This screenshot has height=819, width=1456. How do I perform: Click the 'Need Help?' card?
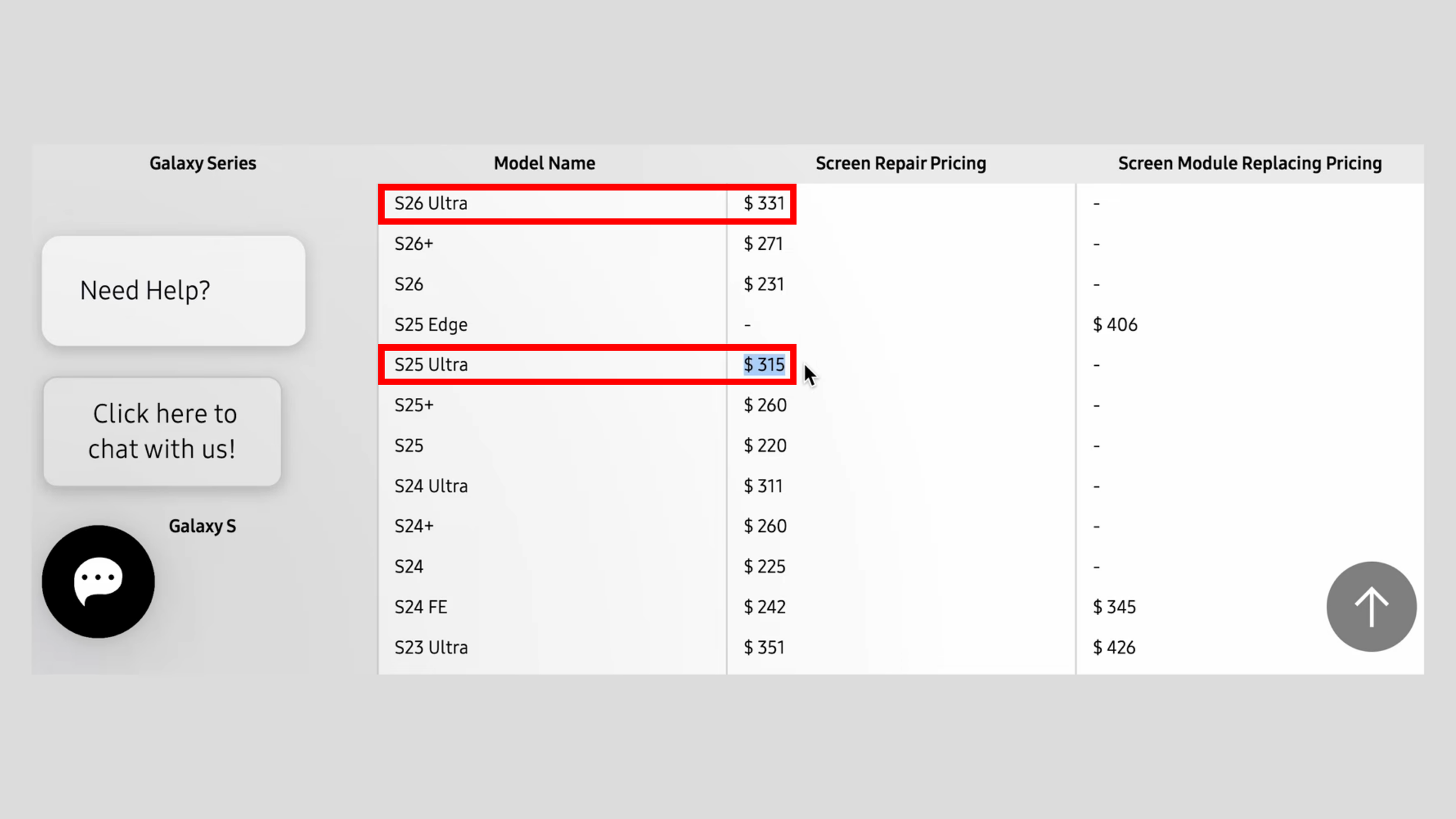tap(173, 290)
